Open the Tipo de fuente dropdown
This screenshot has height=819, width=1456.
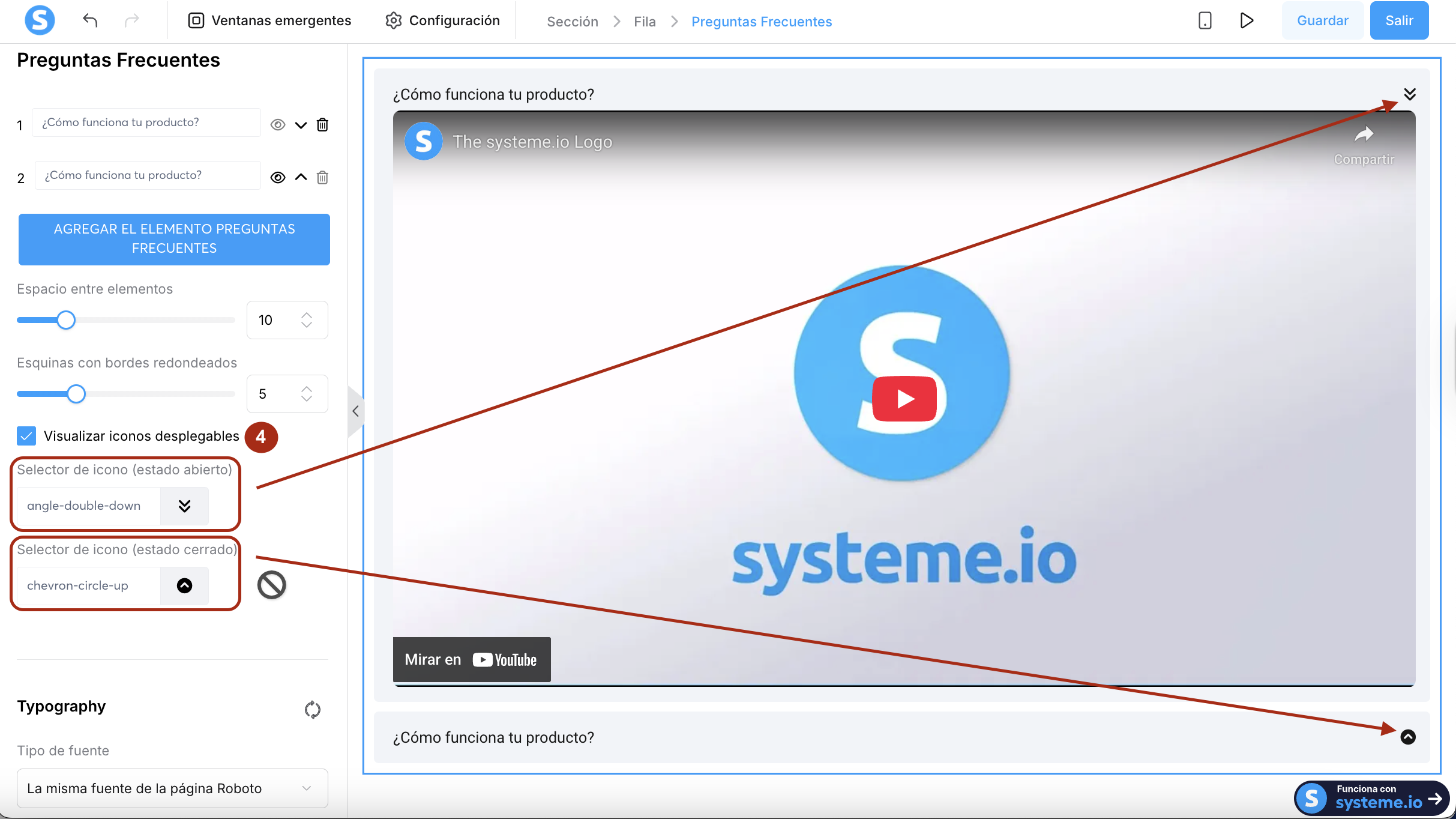tap(172, 788)
